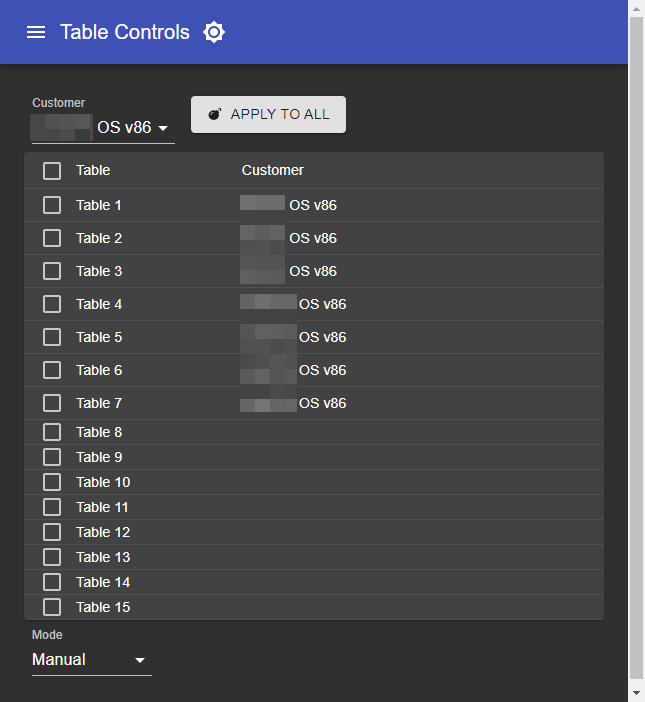The image size is (645, 702).
Task: Check the Table 15 checkbox
Action: tap(52, 607)
